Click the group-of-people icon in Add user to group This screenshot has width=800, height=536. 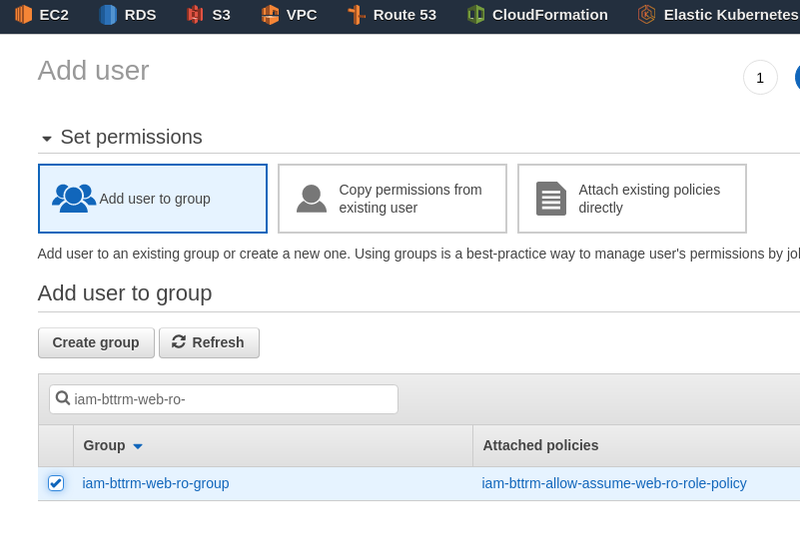click(x=73, y=198)
